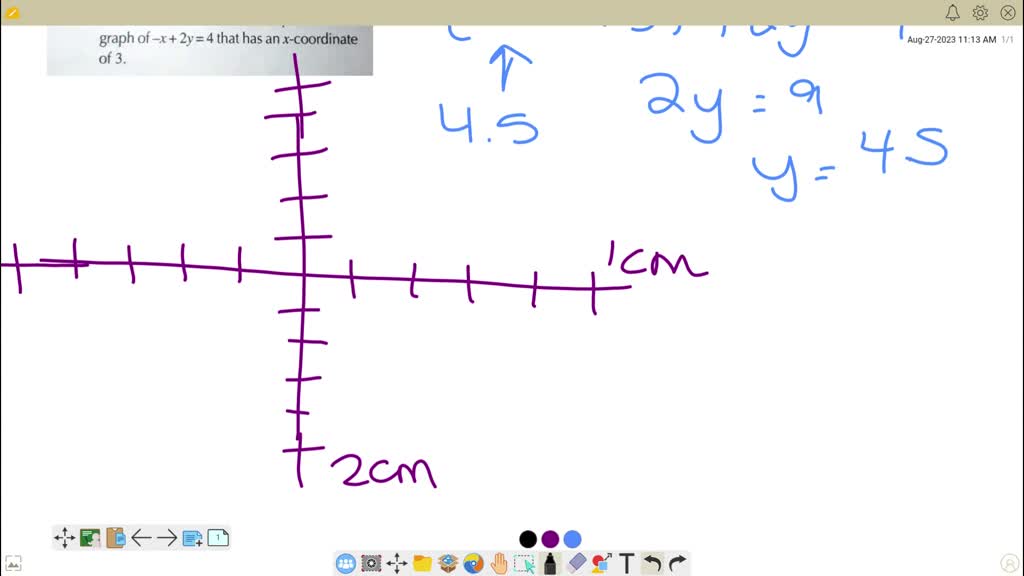This screenshot has height=576, width=1024.
Task: Open the settings gear menu
Action: [x=980, y=13]
